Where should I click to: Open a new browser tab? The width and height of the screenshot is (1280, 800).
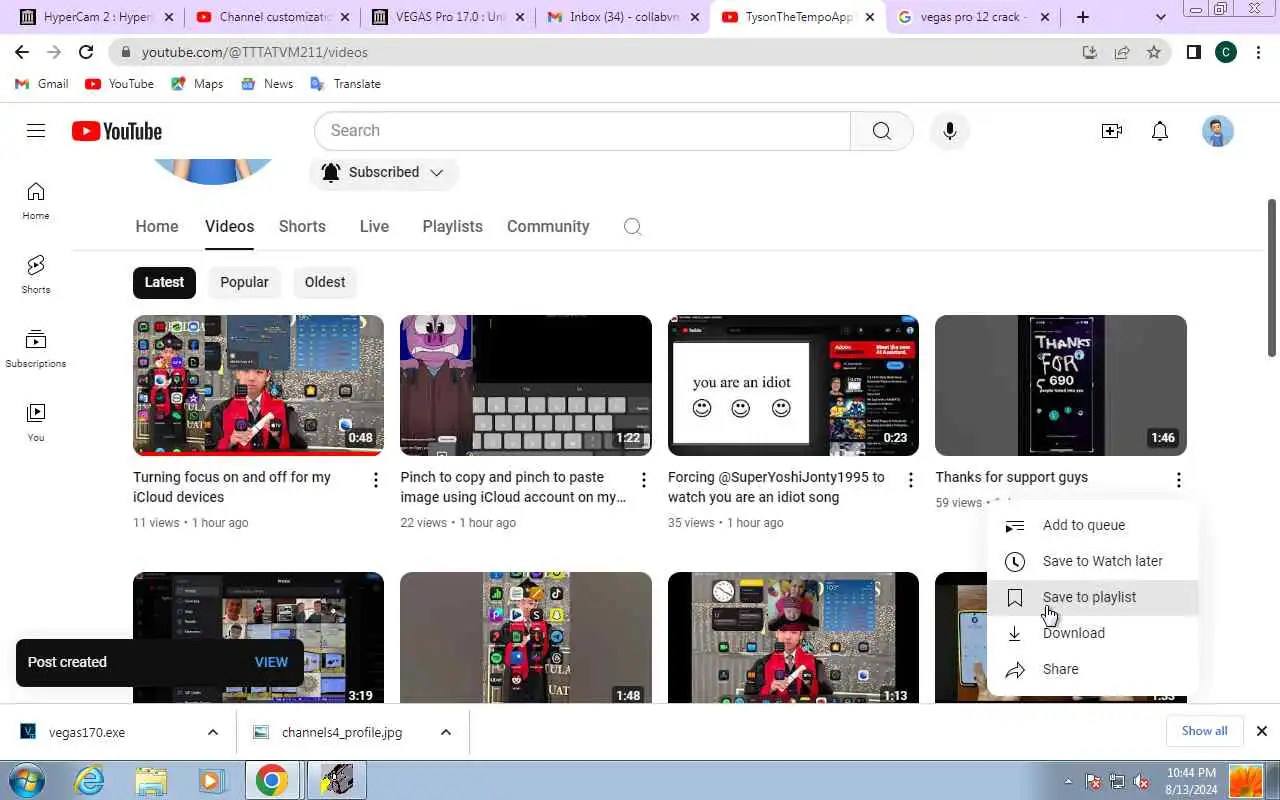[1083, 17]
